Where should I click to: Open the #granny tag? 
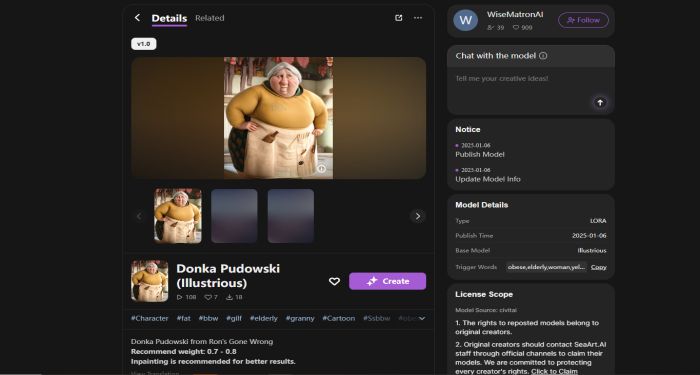click(x=300, y=318)
